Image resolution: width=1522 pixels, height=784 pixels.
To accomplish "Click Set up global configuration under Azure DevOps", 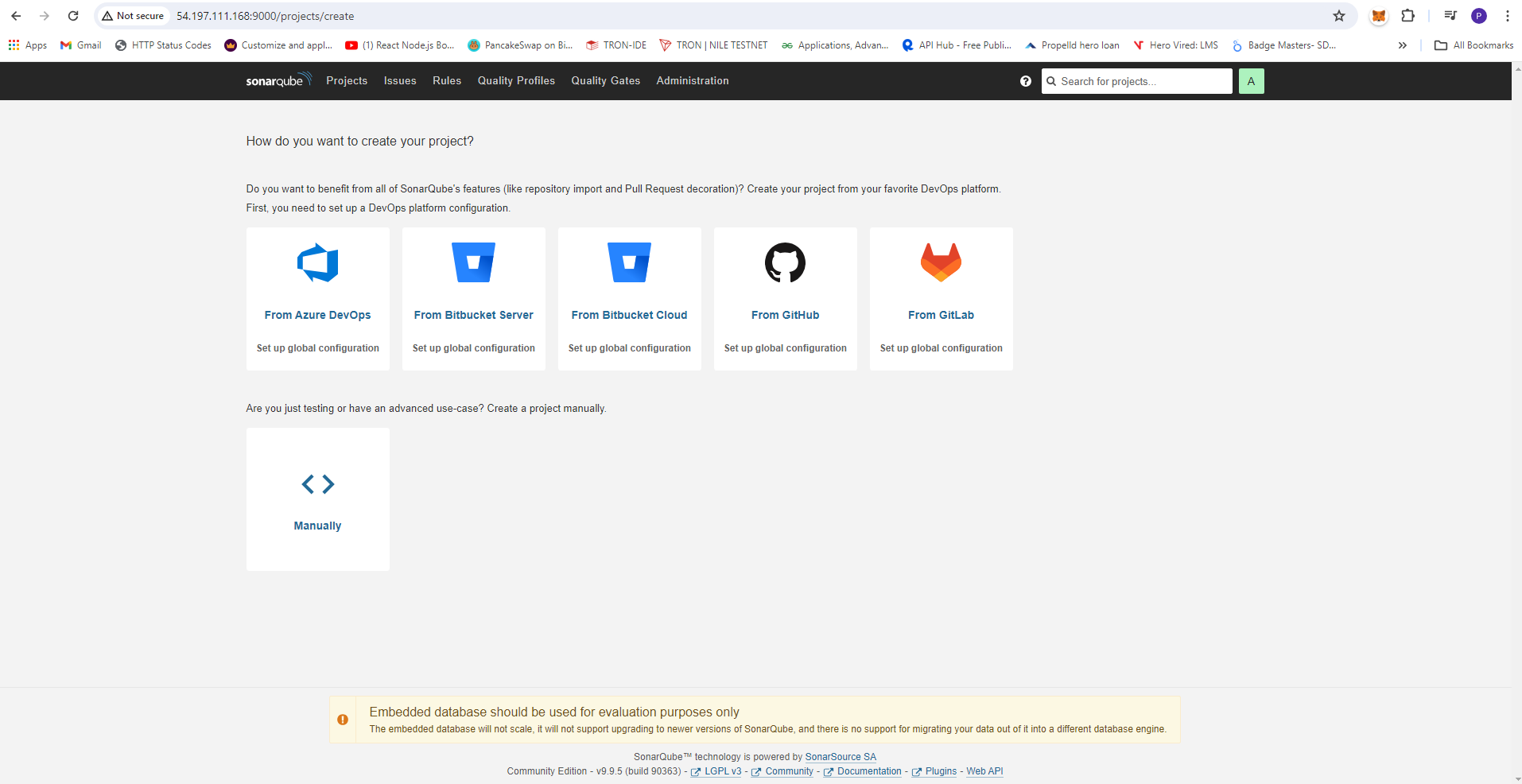I will 317,348.
